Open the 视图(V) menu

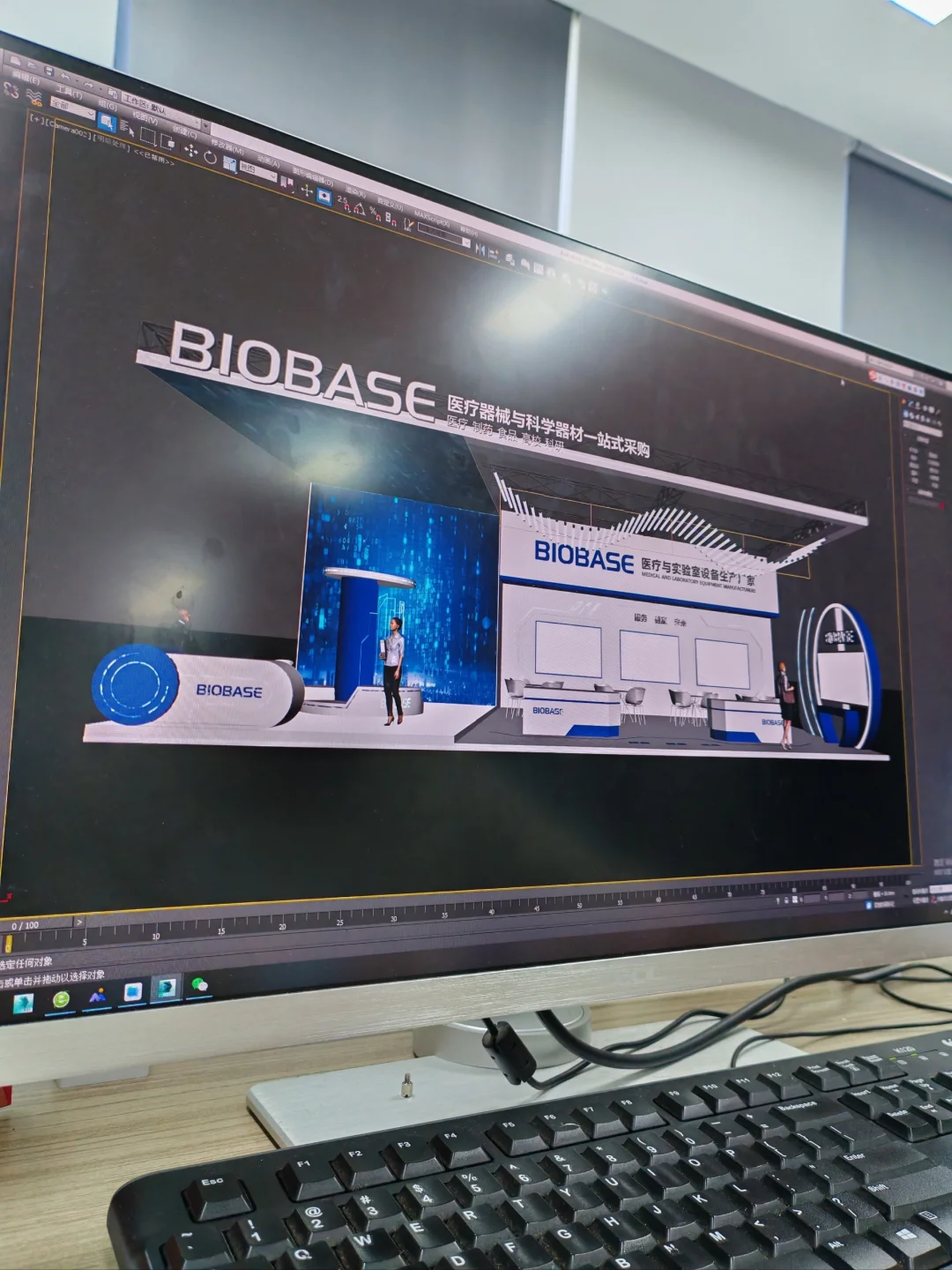145,117
